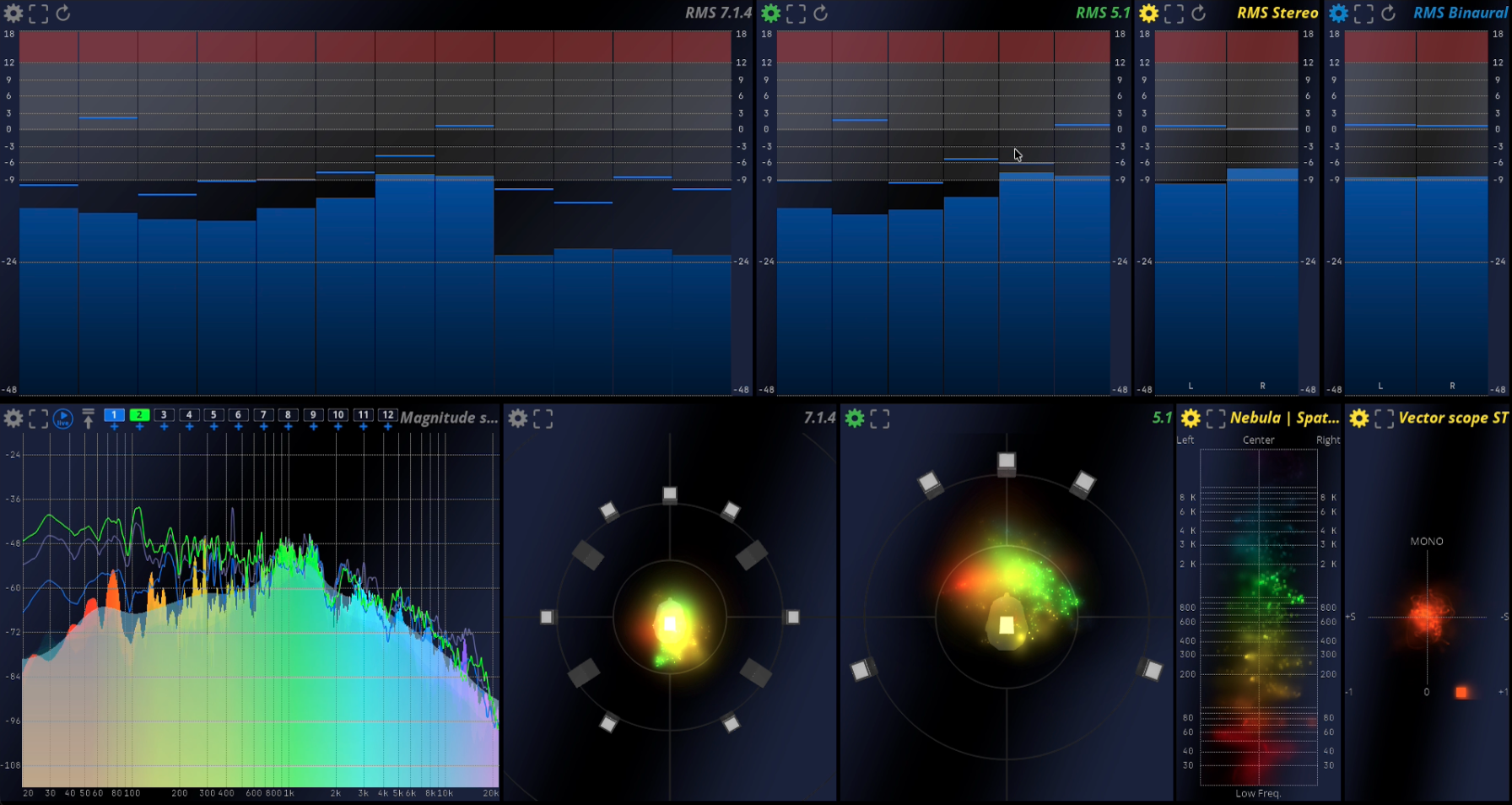
Task: Select the Magnitude spectrum title
Action: [449, 418]
